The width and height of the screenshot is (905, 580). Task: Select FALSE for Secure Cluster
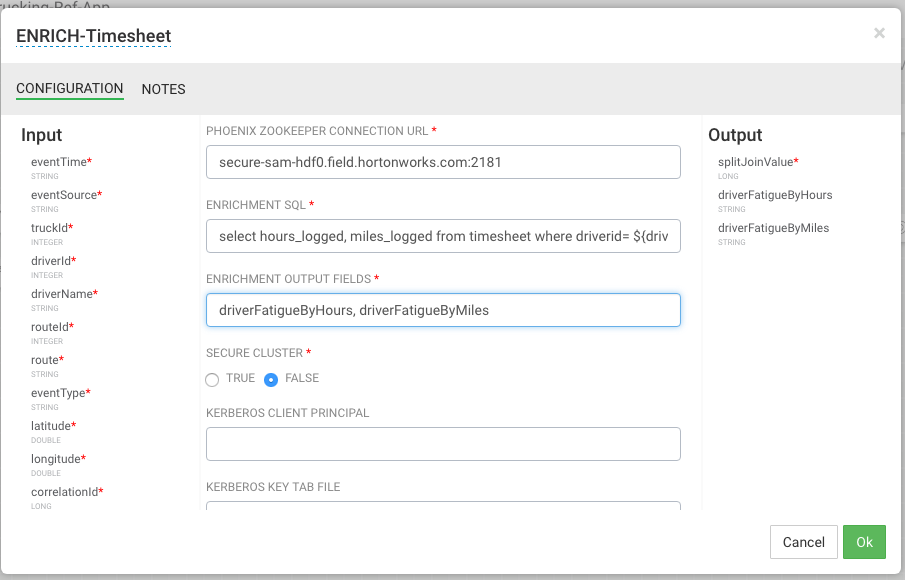[x=271, y=379]
